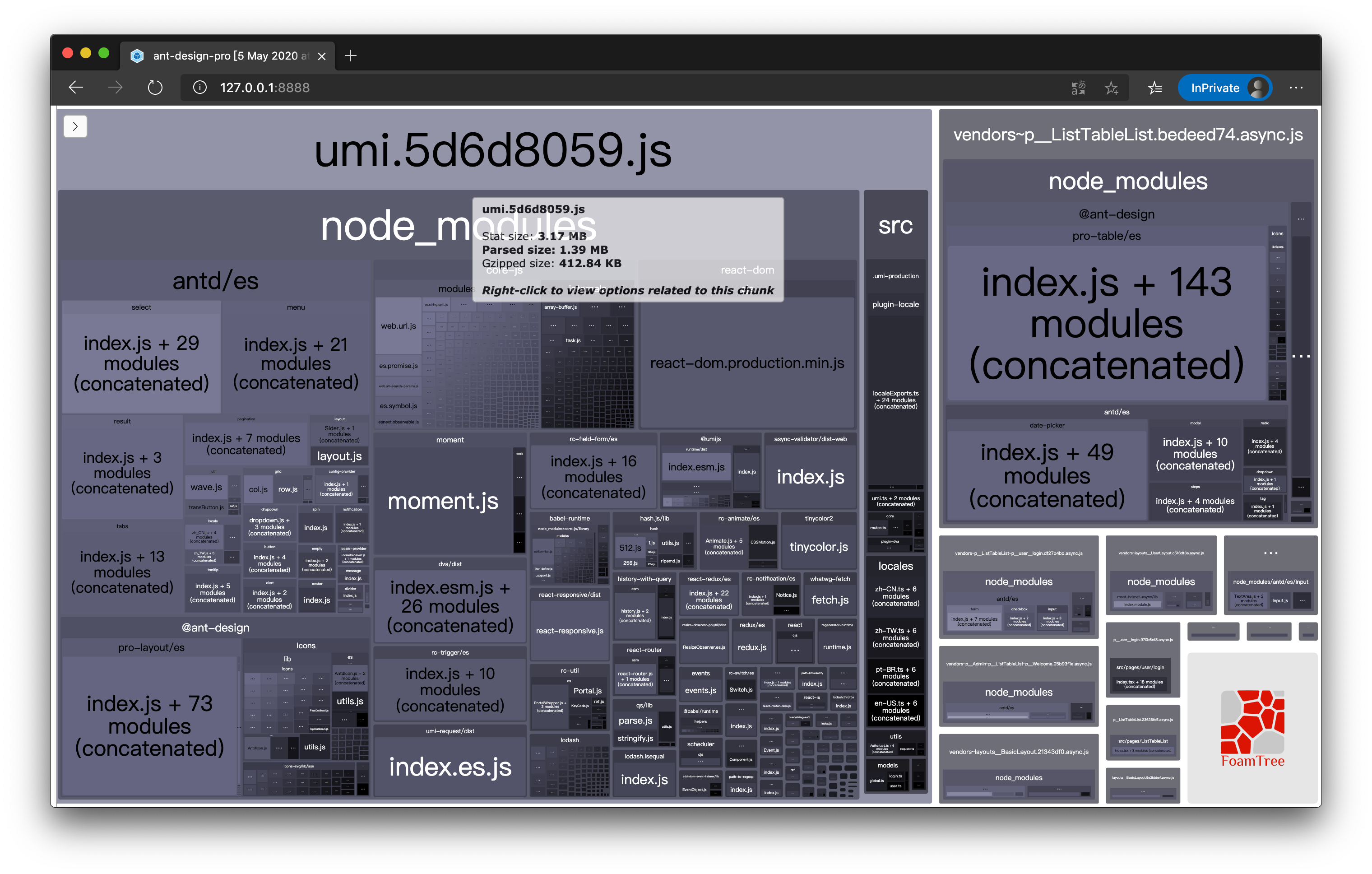Screen dimensions: 1372x874
Task: Click index.js + 143 modules block
Action: 1107,324
